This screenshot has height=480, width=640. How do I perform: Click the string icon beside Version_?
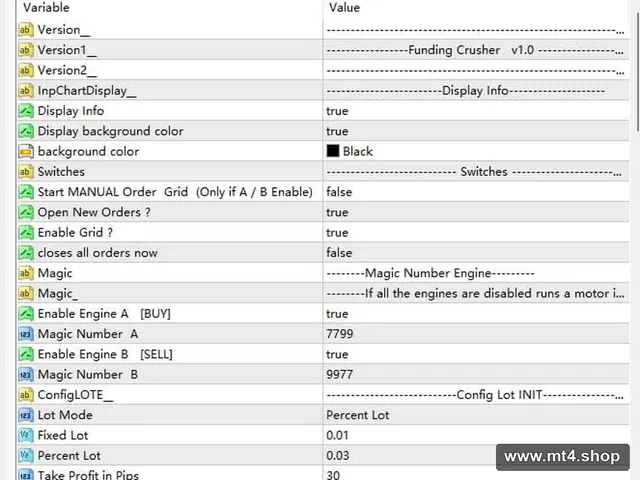click(x=25, y=29)
